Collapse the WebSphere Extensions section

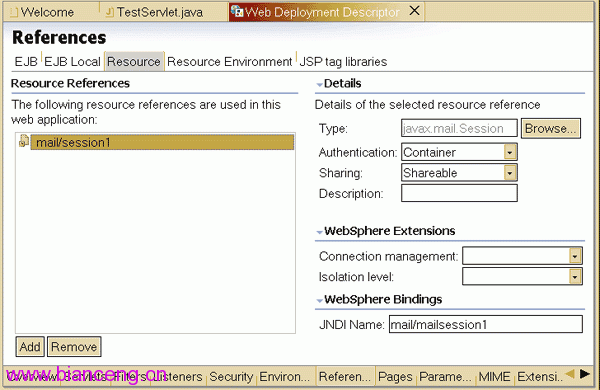[x=320, y=232]
